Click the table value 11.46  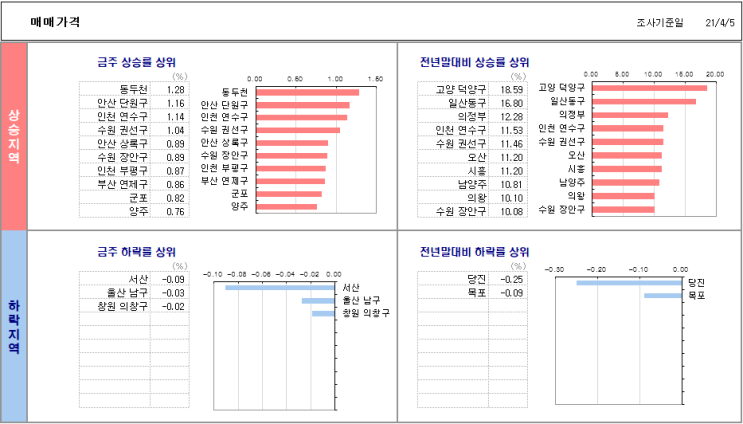512,144
